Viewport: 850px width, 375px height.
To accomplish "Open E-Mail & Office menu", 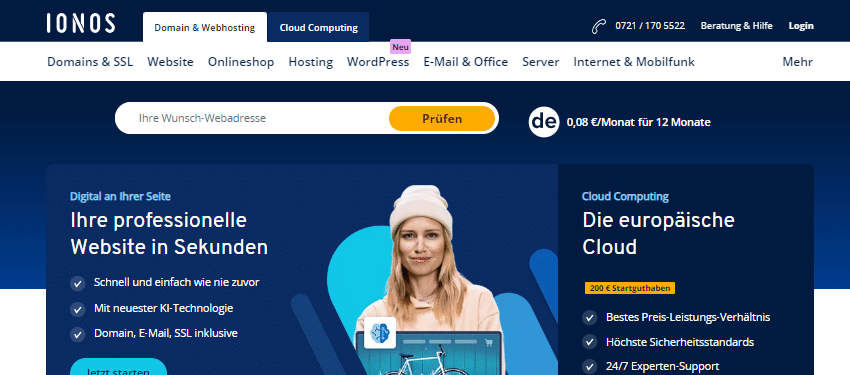I will [466, 62].
